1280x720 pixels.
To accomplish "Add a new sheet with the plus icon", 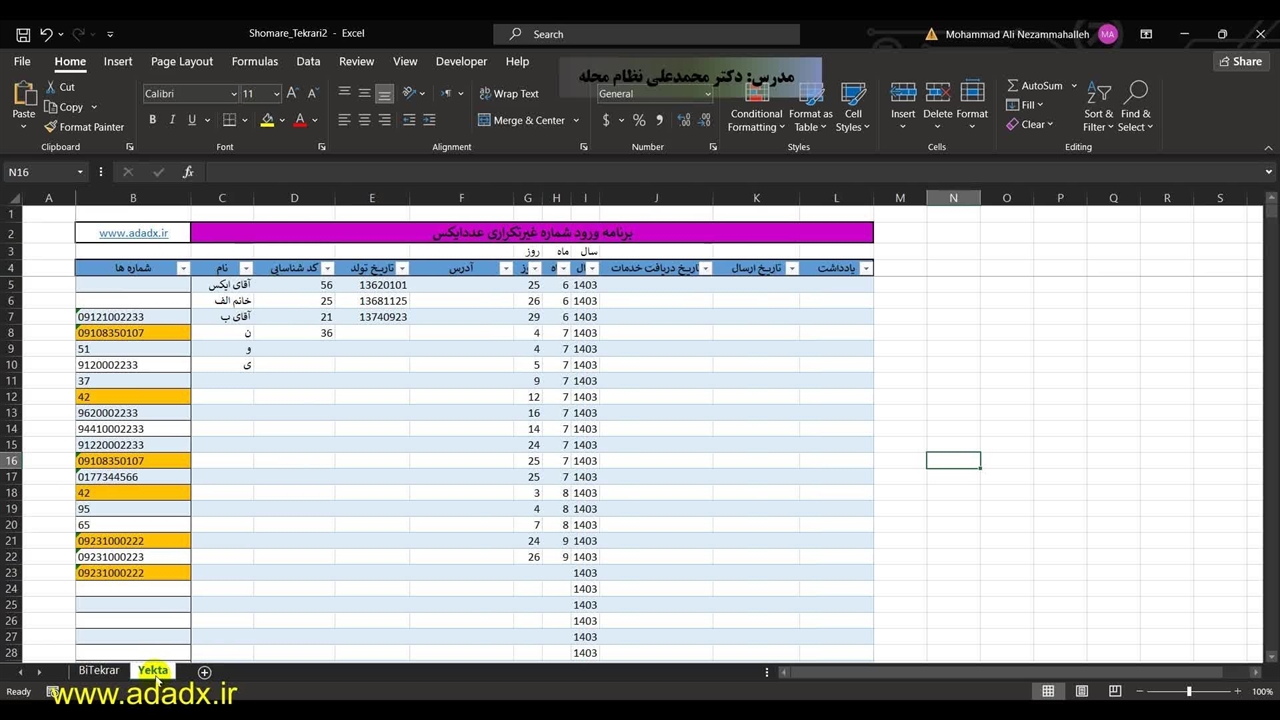I will tap(204, 672).
